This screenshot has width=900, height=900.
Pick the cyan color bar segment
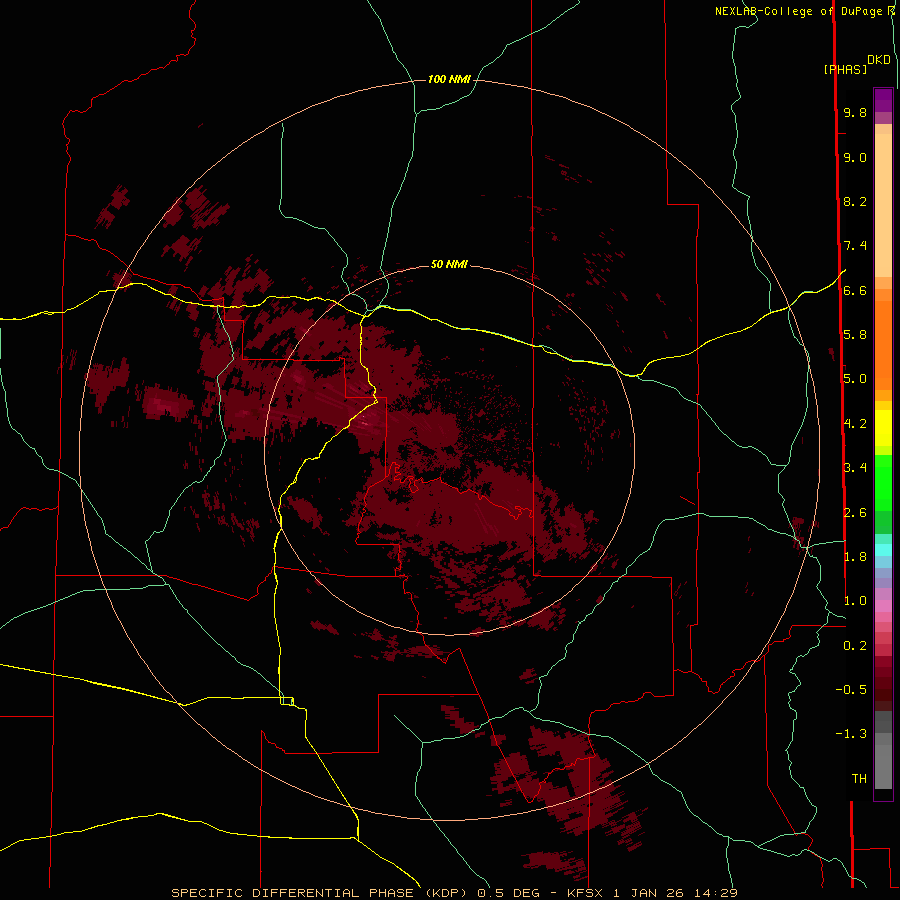(x=883, y=550)
